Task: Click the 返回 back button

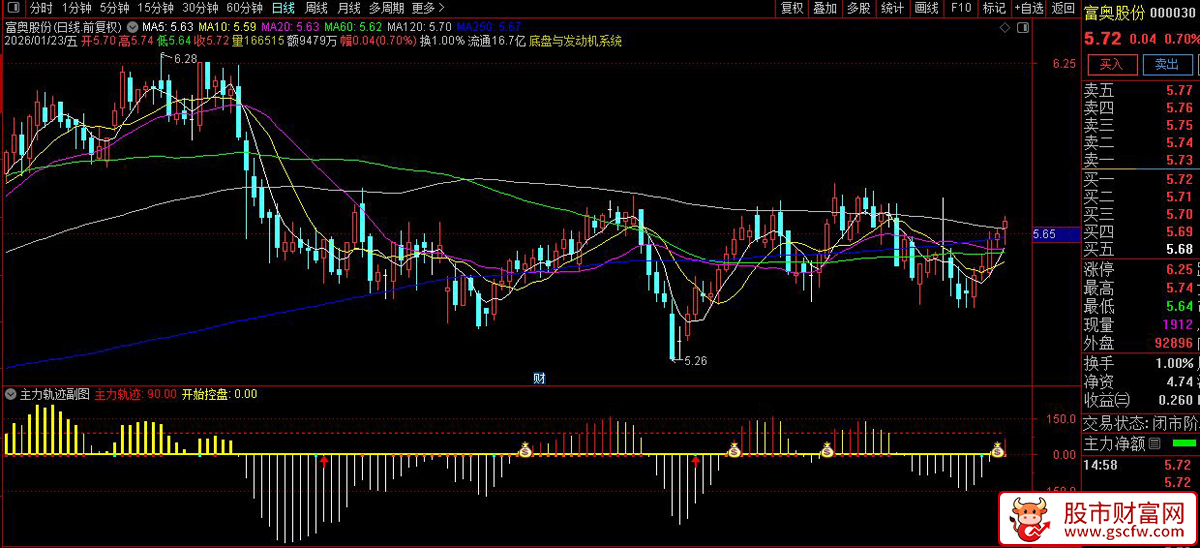Action: pyautogui.click(x=1063, y=8)
